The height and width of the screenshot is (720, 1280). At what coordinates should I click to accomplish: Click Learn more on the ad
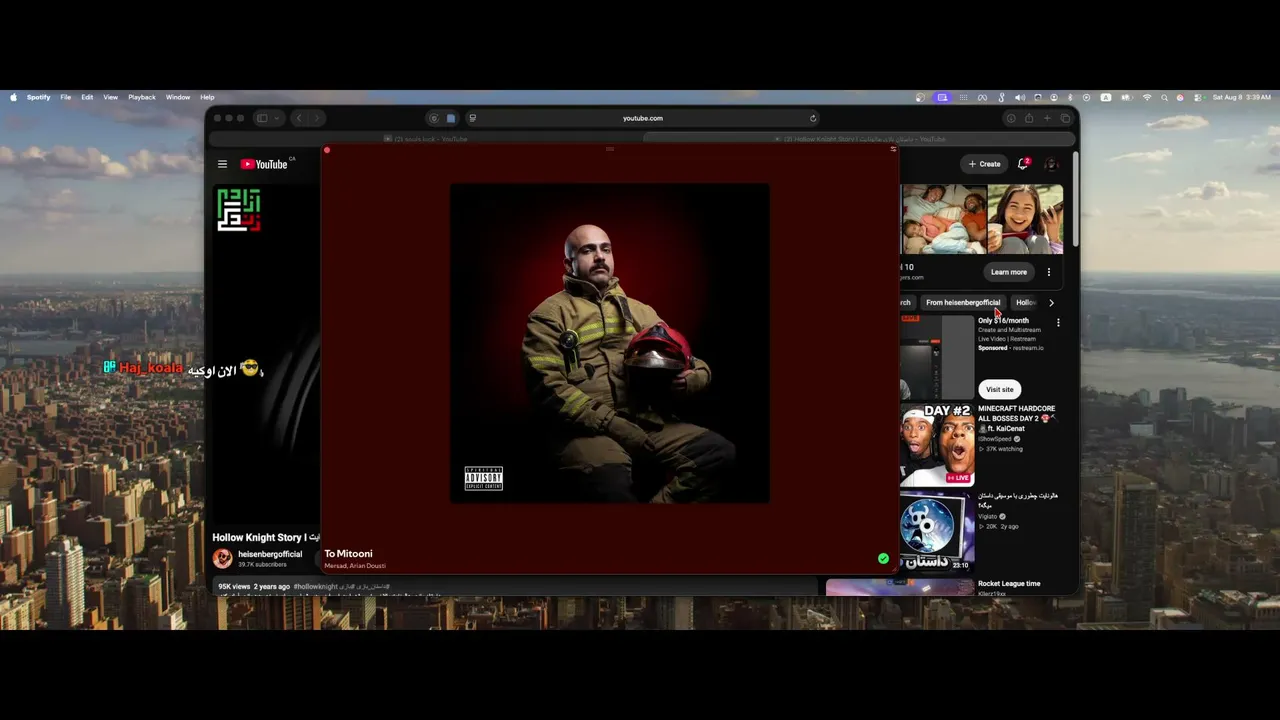click(1008, 272)
